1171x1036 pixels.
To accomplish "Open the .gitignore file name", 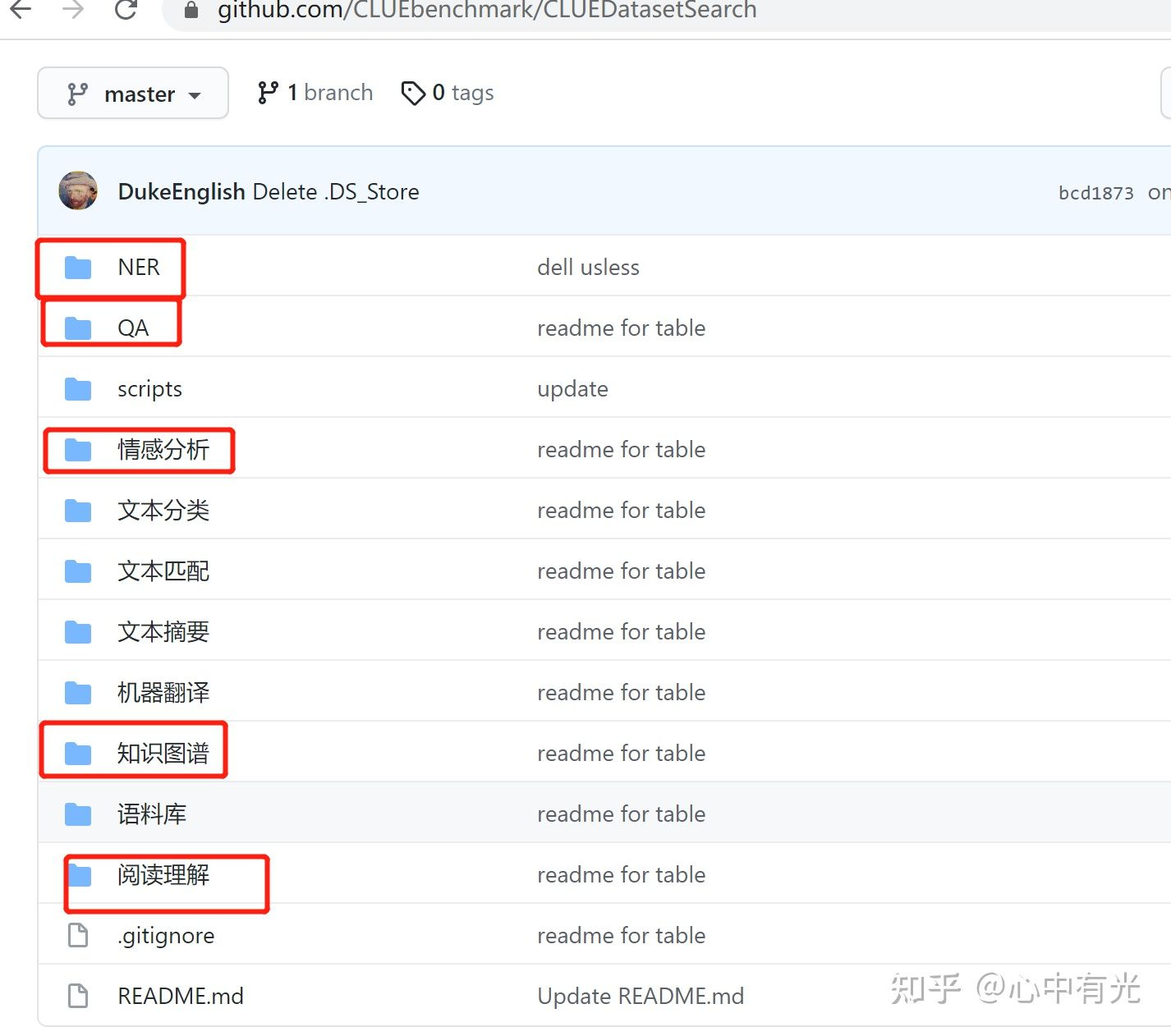I will tap(166, 936).
